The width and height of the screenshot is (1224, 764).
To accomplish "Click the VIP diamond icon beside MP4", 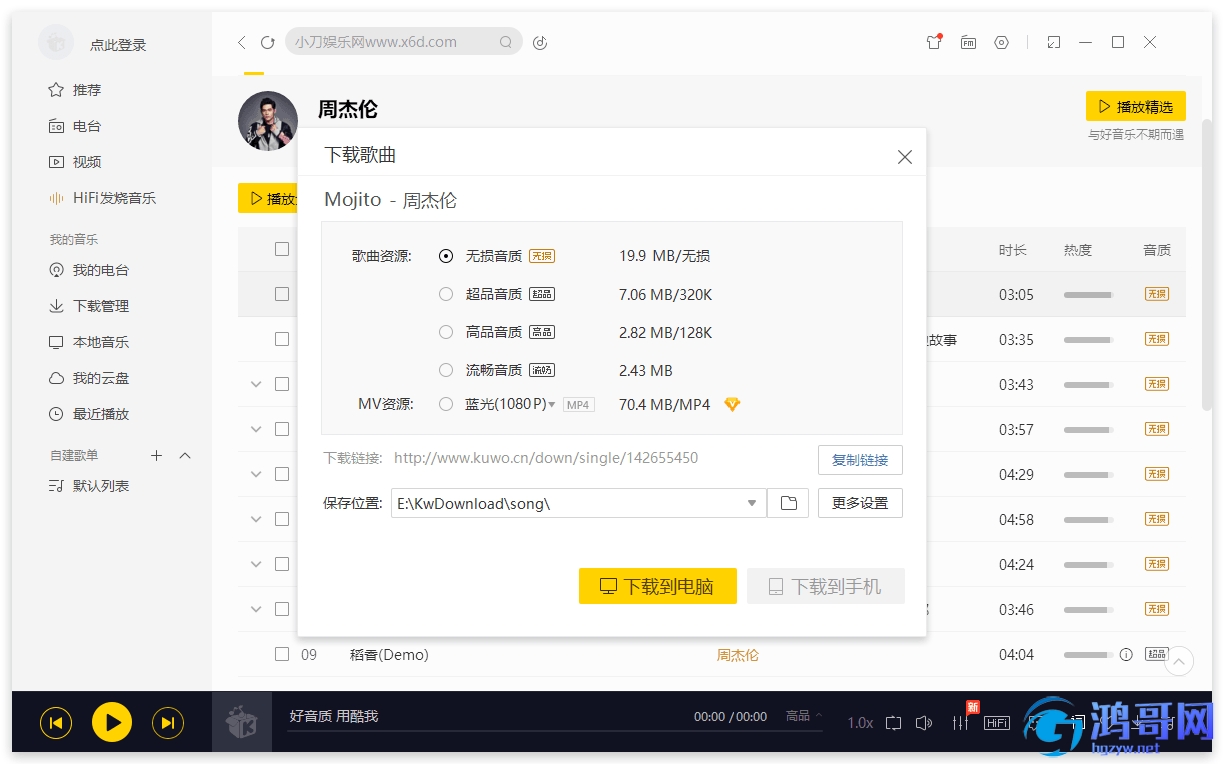I will 732,404.
